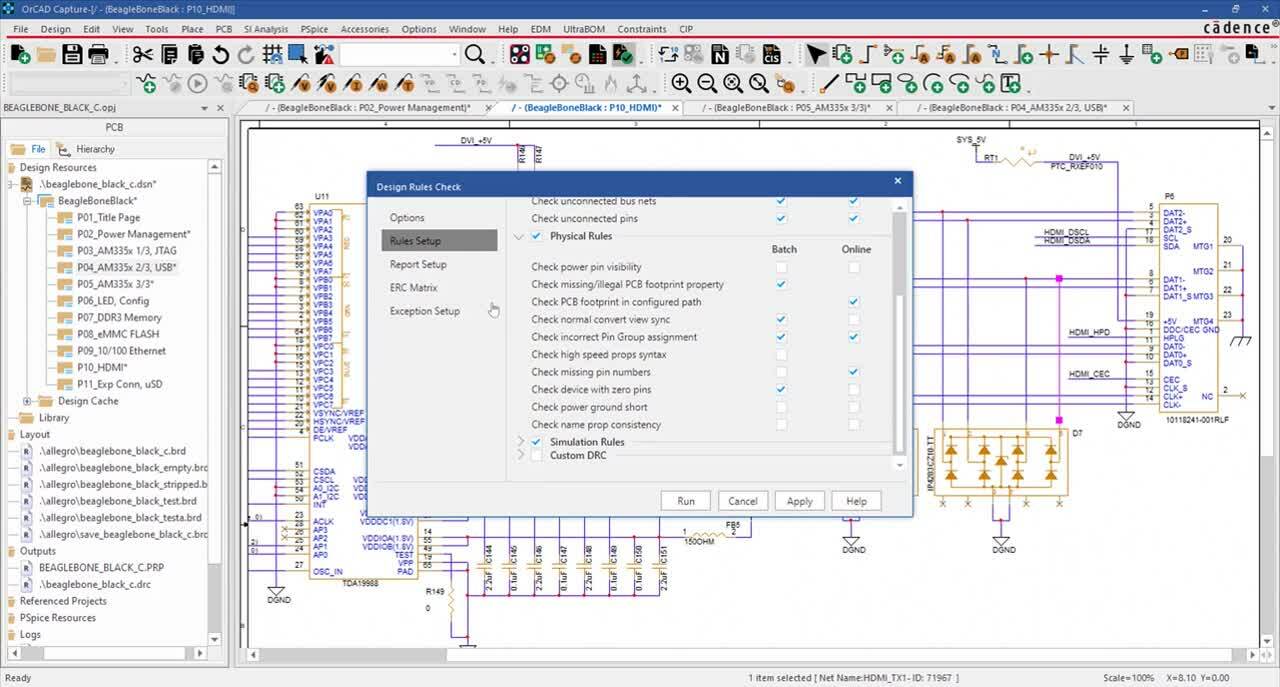The image size is (1280, 687).
Task: Select the P08_eMMC FLASH page
Action: pos(118,334)
